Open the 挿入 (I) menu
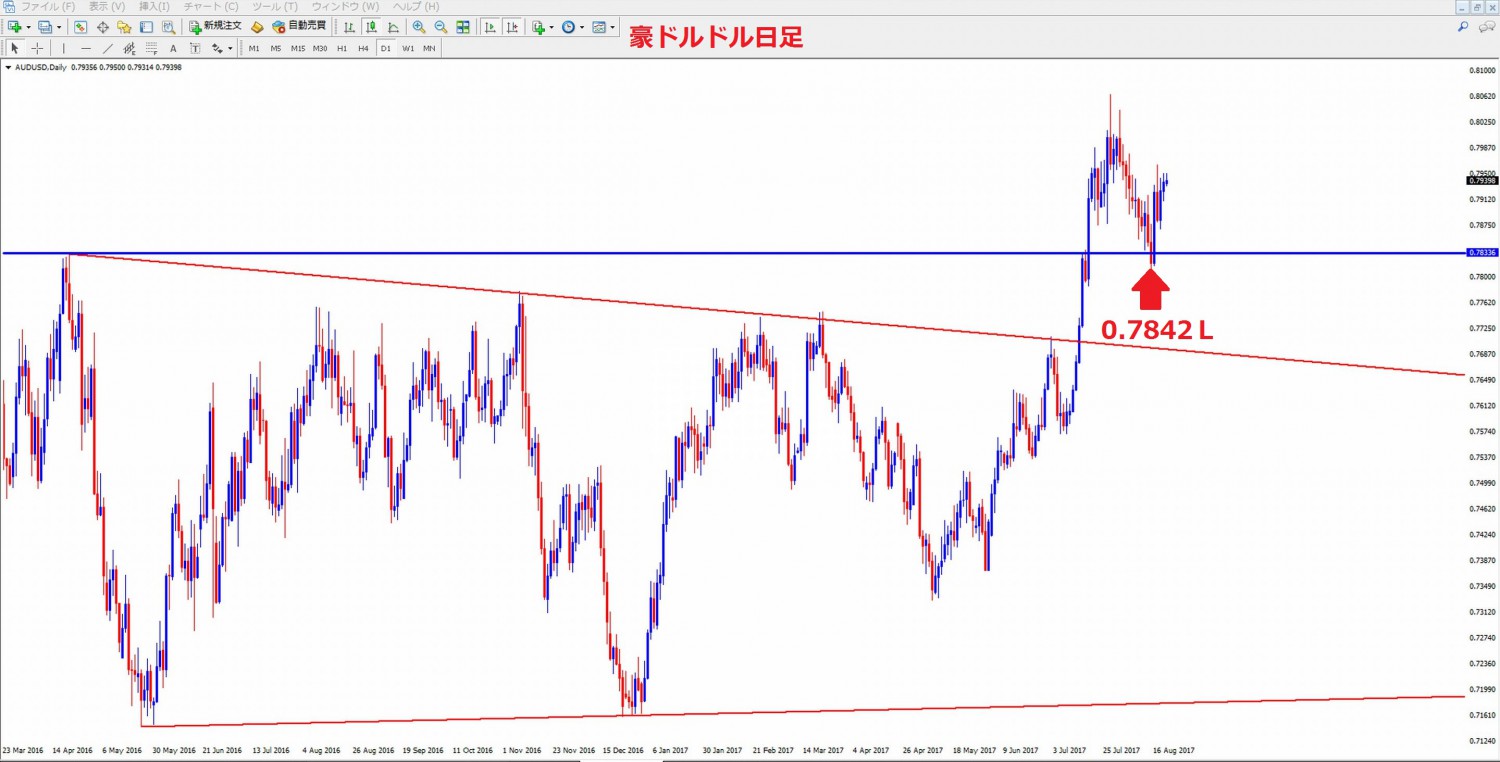 154,7
